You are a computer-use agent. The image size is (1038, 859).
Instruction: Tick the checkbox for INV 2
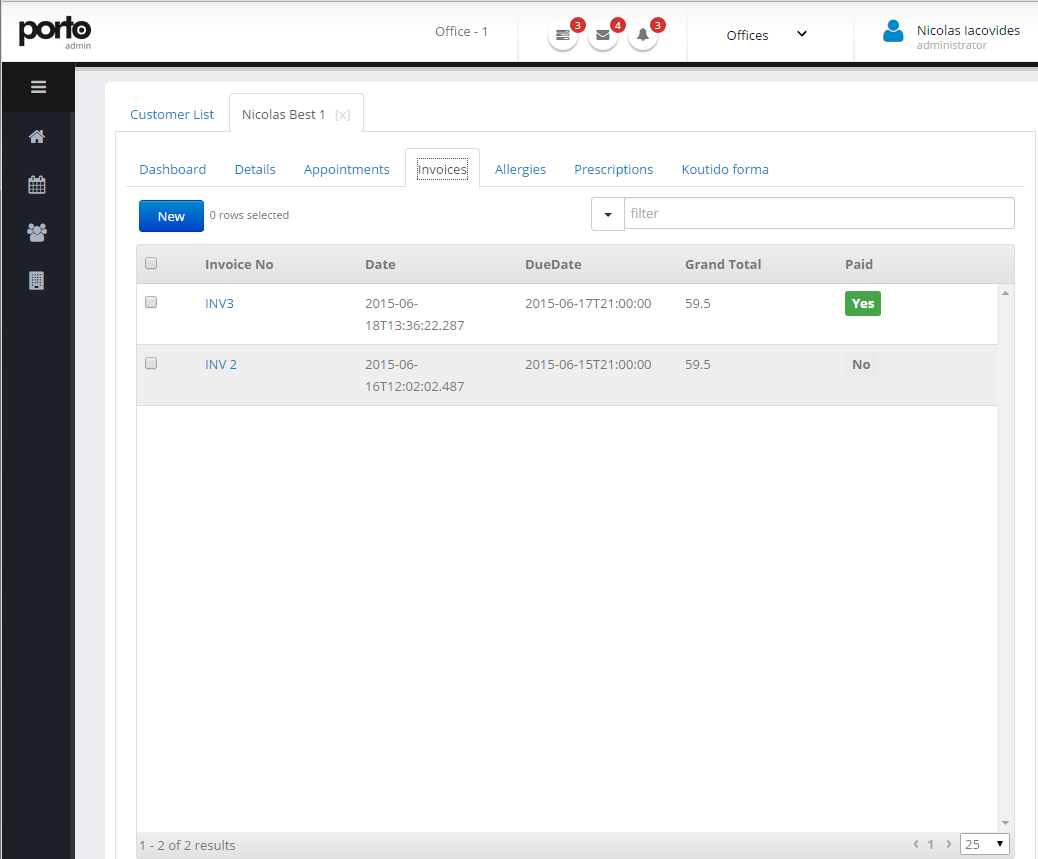(151, 363)
